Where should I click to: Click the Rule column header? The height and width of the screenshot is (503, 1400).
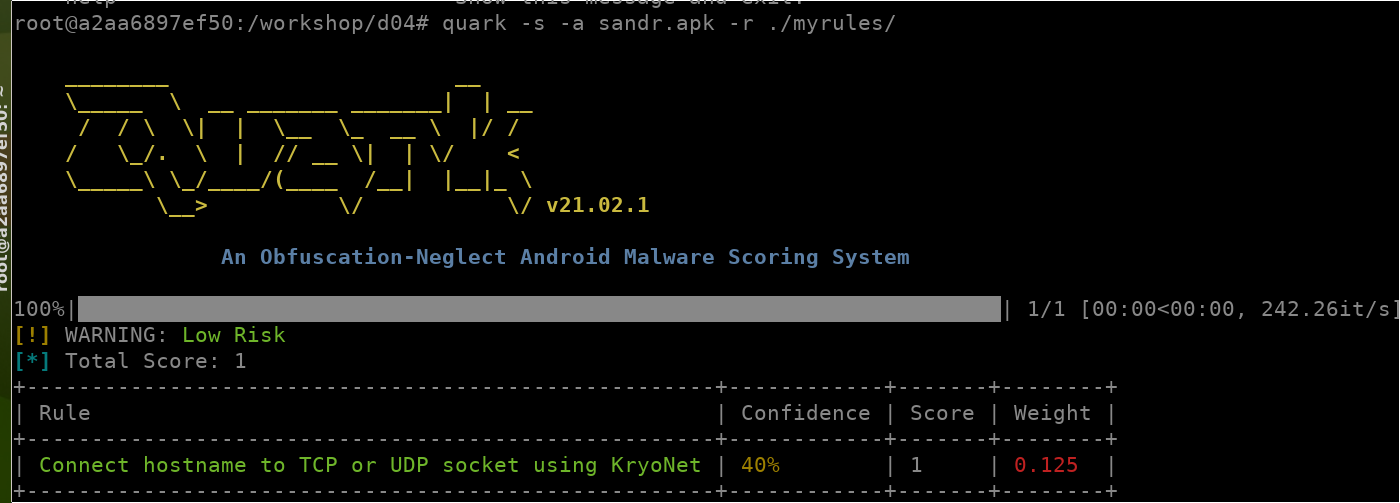tap(65, 413)
